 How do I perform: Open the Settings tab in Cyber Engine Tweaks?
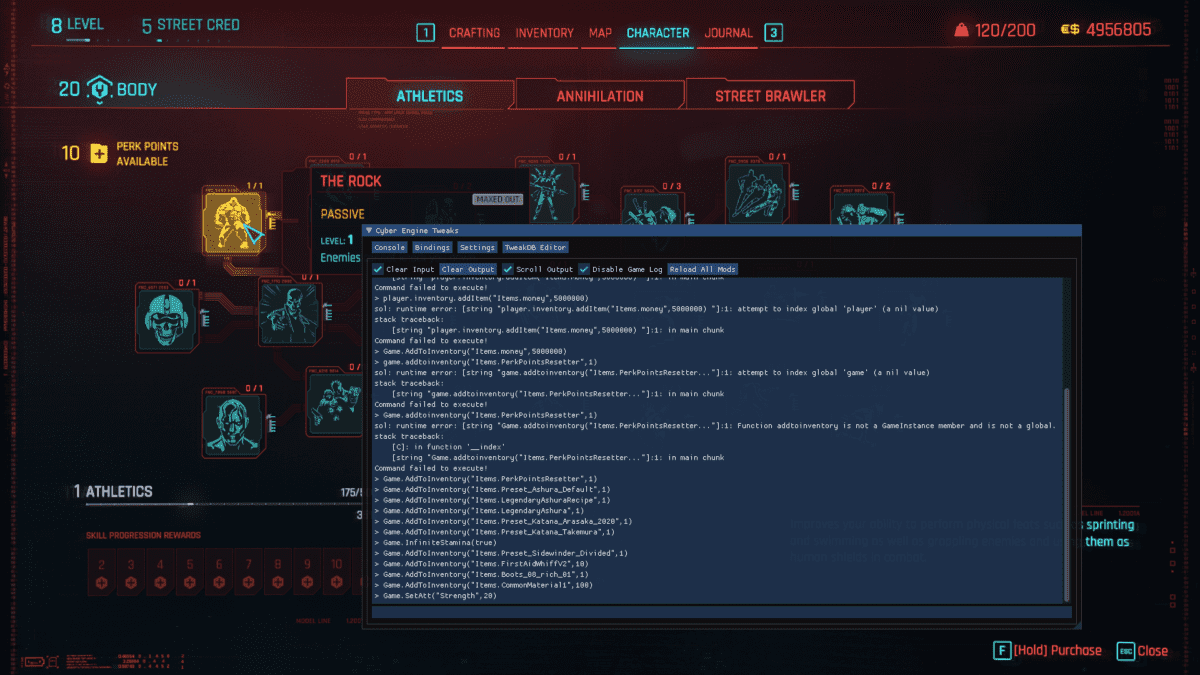coord(477,247)
